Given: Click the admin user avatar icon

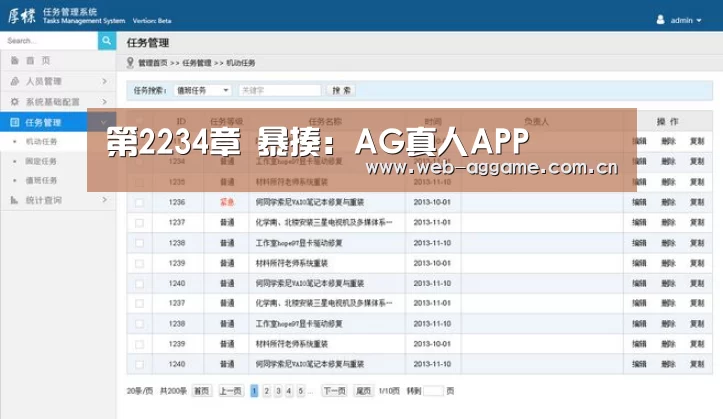Looking at the screenshot, I should tap(660, 20).
